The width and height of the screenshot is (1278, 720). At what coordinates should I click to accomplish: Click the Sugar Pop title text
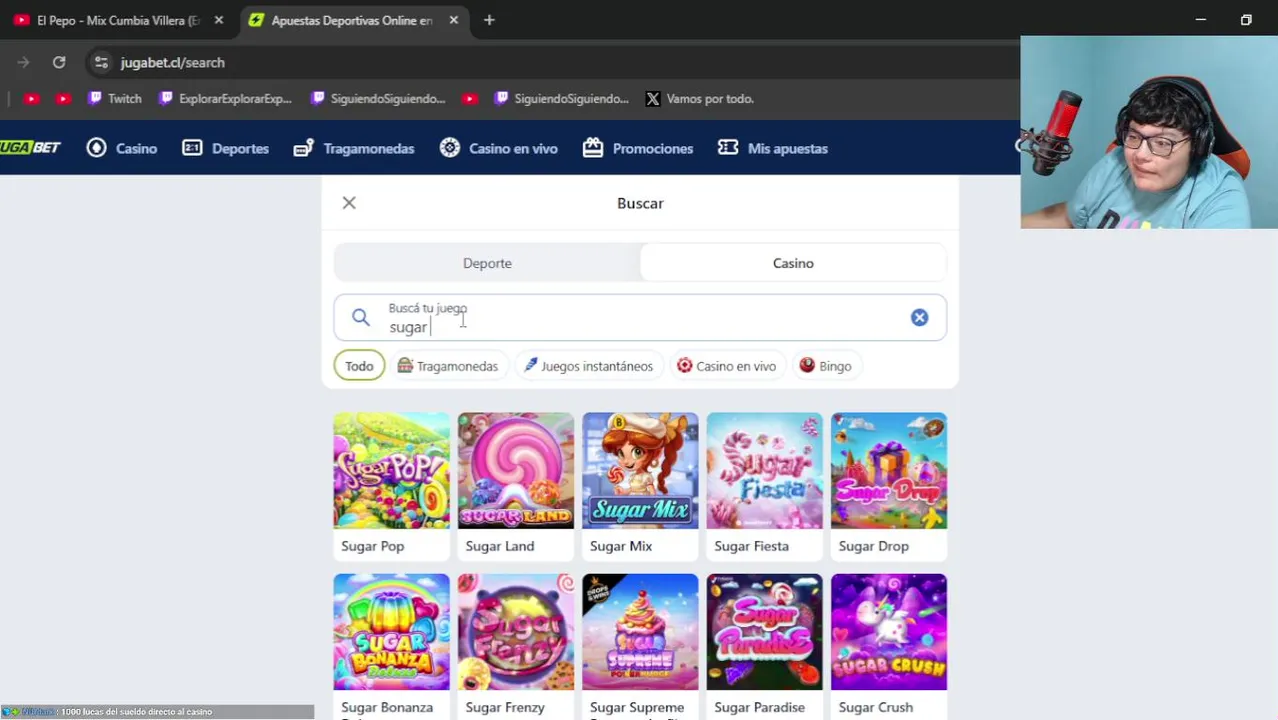click(x=372, y=546)
